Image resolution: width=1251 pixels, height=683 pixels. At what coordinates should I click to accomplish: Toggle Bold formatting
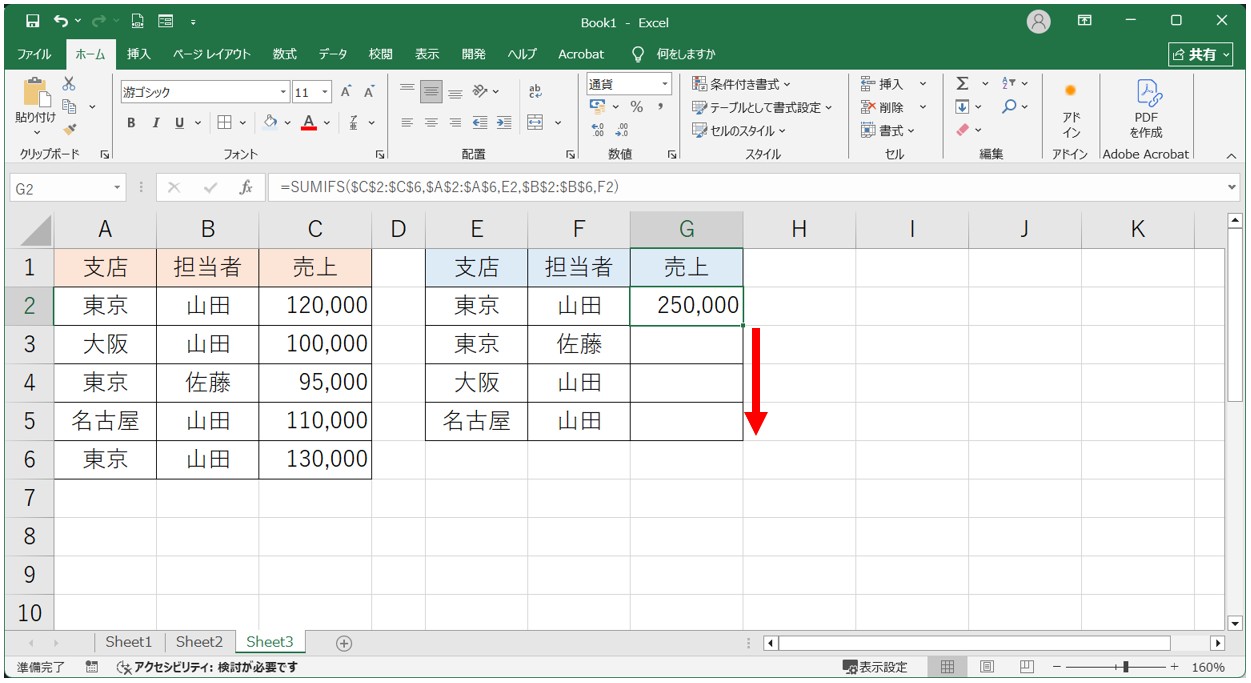[x=131, y=123]
